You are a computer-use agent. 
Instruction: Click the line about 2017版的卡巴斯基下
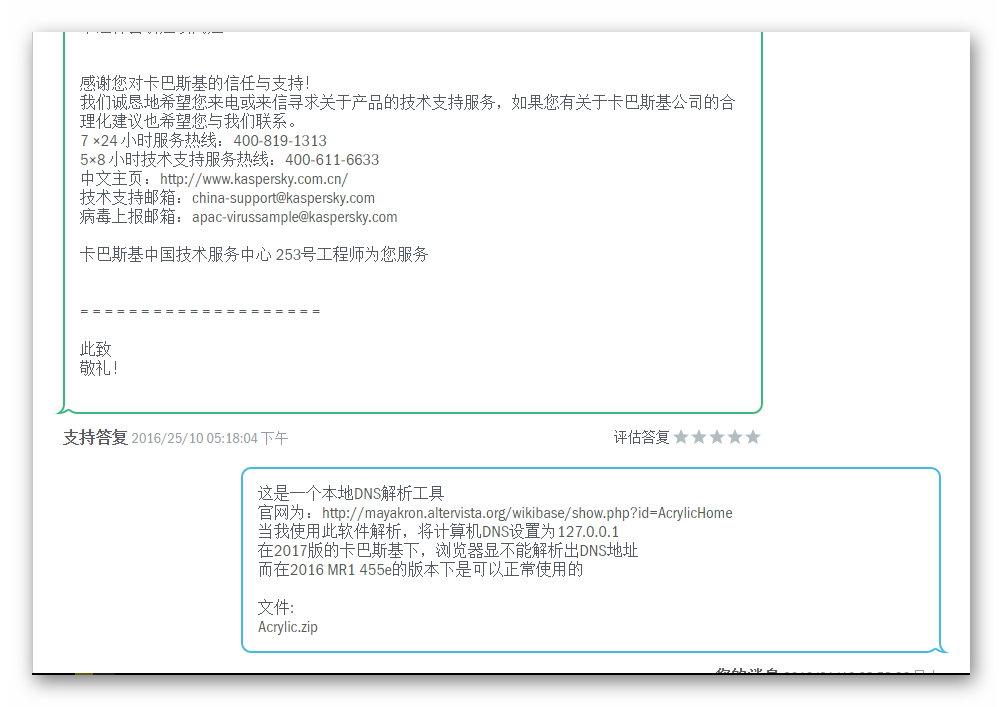pos(448,550)
